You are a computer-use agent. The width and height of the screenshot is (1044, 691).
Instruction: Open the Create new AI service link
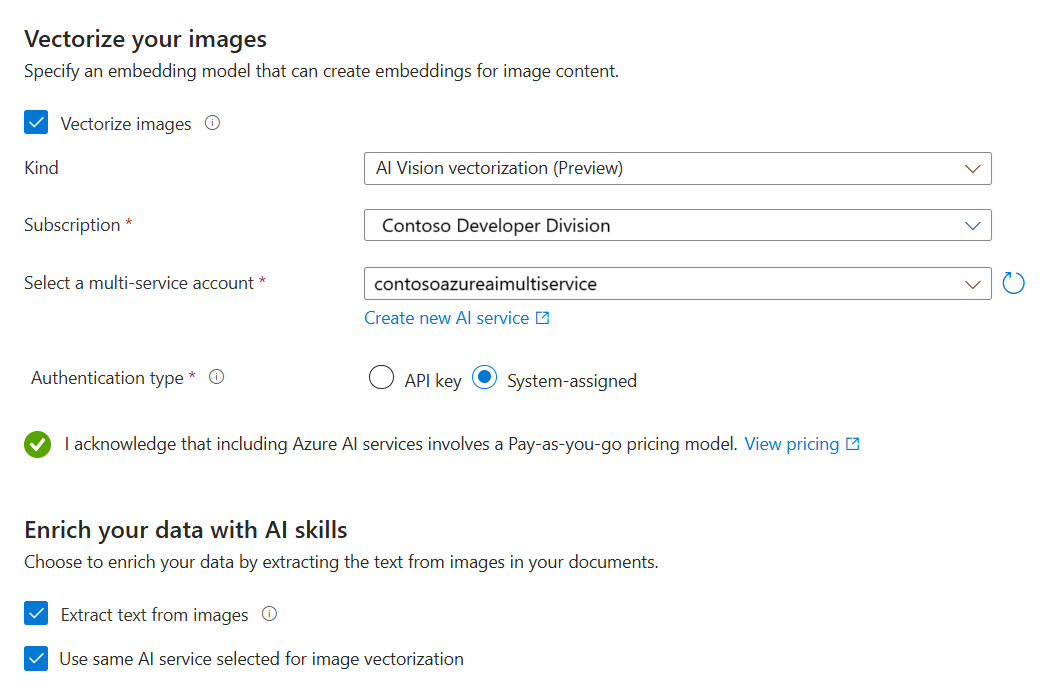446,318
